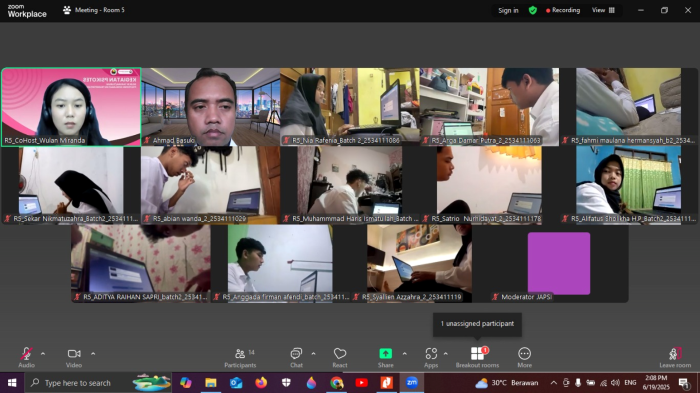Expand video options arrow next to Video
The image size is (700, 393).
coord(93,354)
